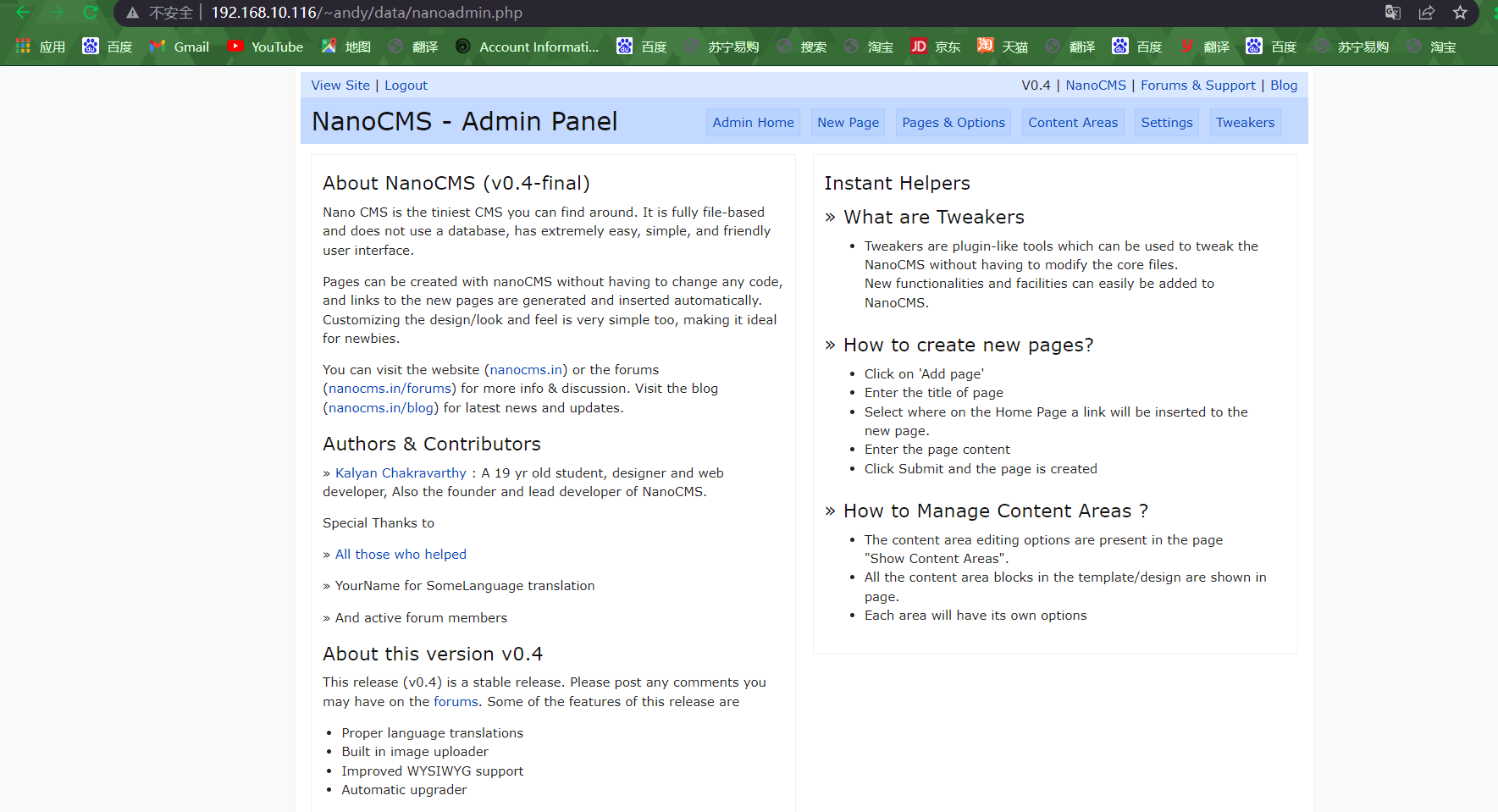Log out via the Logout link
1498x812 pixels.
(406, 86)
